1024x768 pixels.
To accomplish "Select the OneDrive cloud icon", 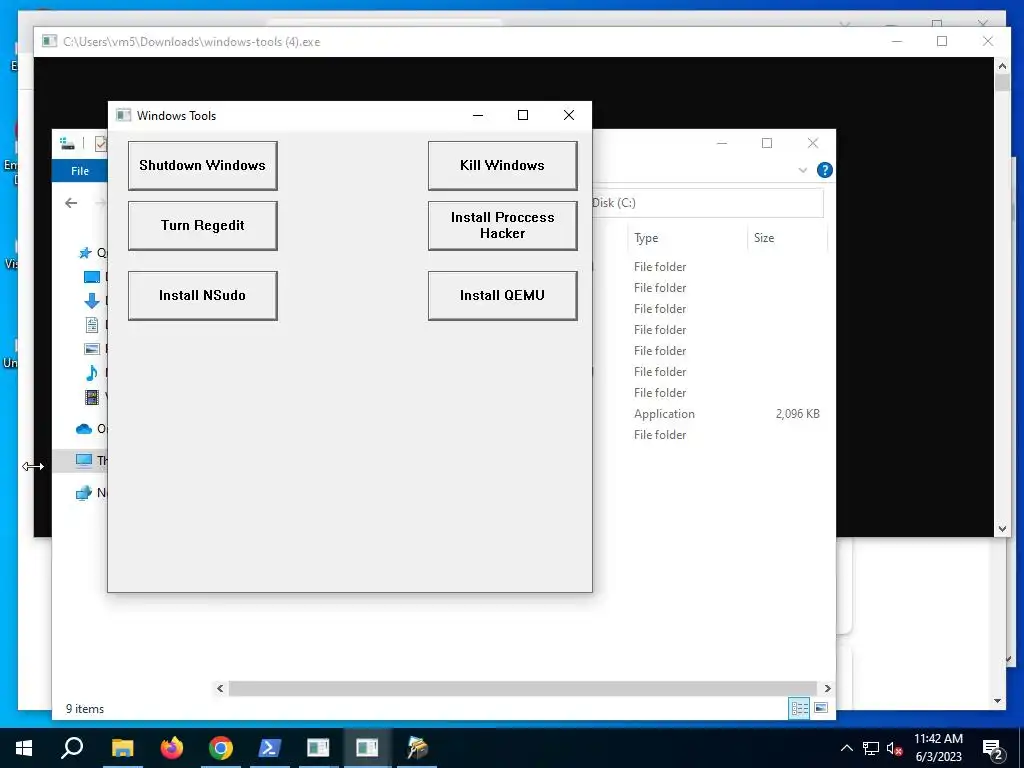I will click(84, 428).
